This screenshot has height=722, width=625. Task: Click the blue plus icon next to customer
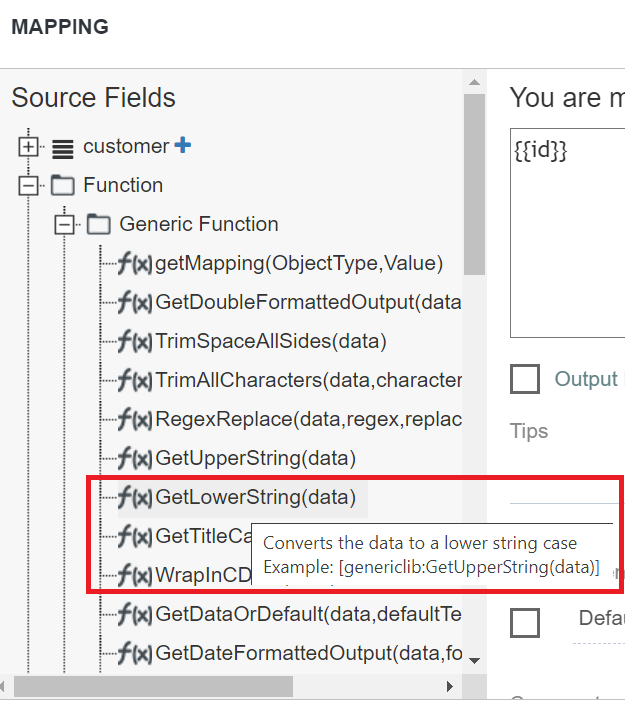183,145
